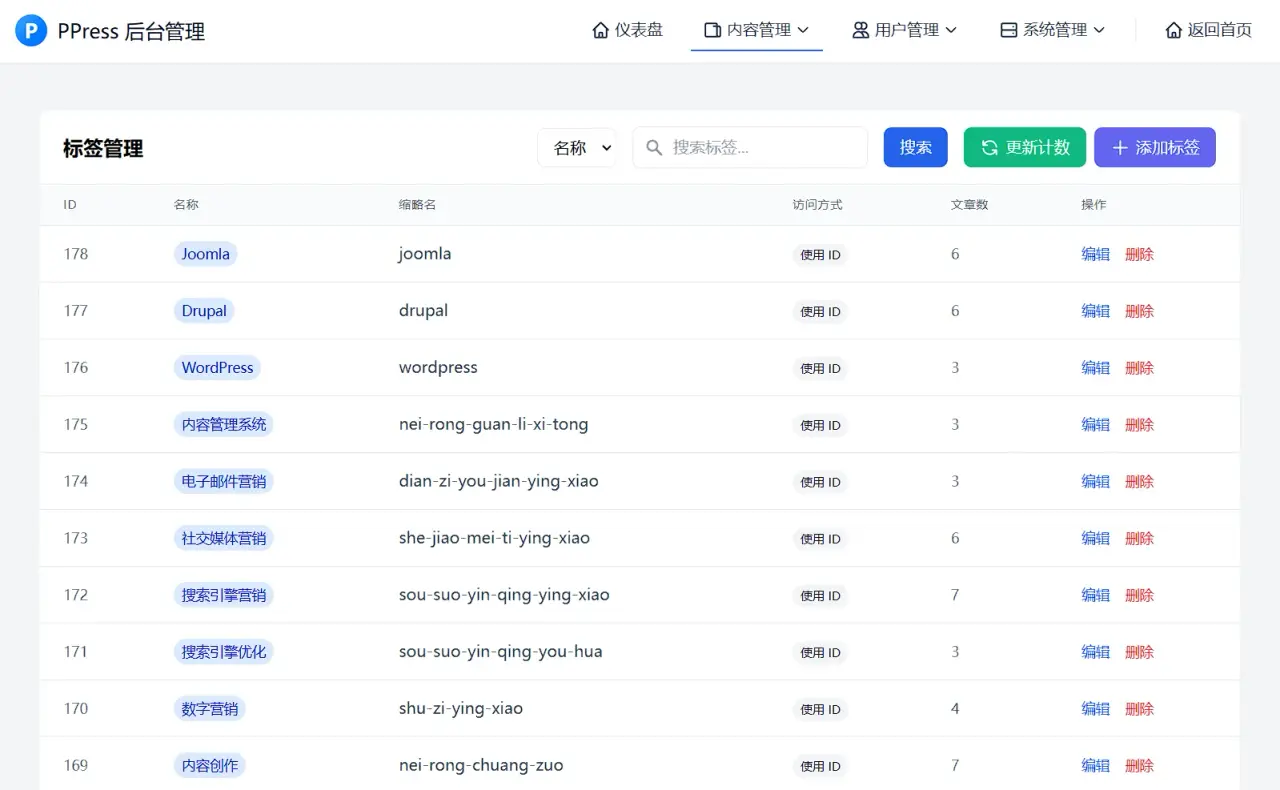Click the magnifier icon in the search box
Image resolution: width=1280 pixels, height=790 pixels.
(x=654, y=147)
